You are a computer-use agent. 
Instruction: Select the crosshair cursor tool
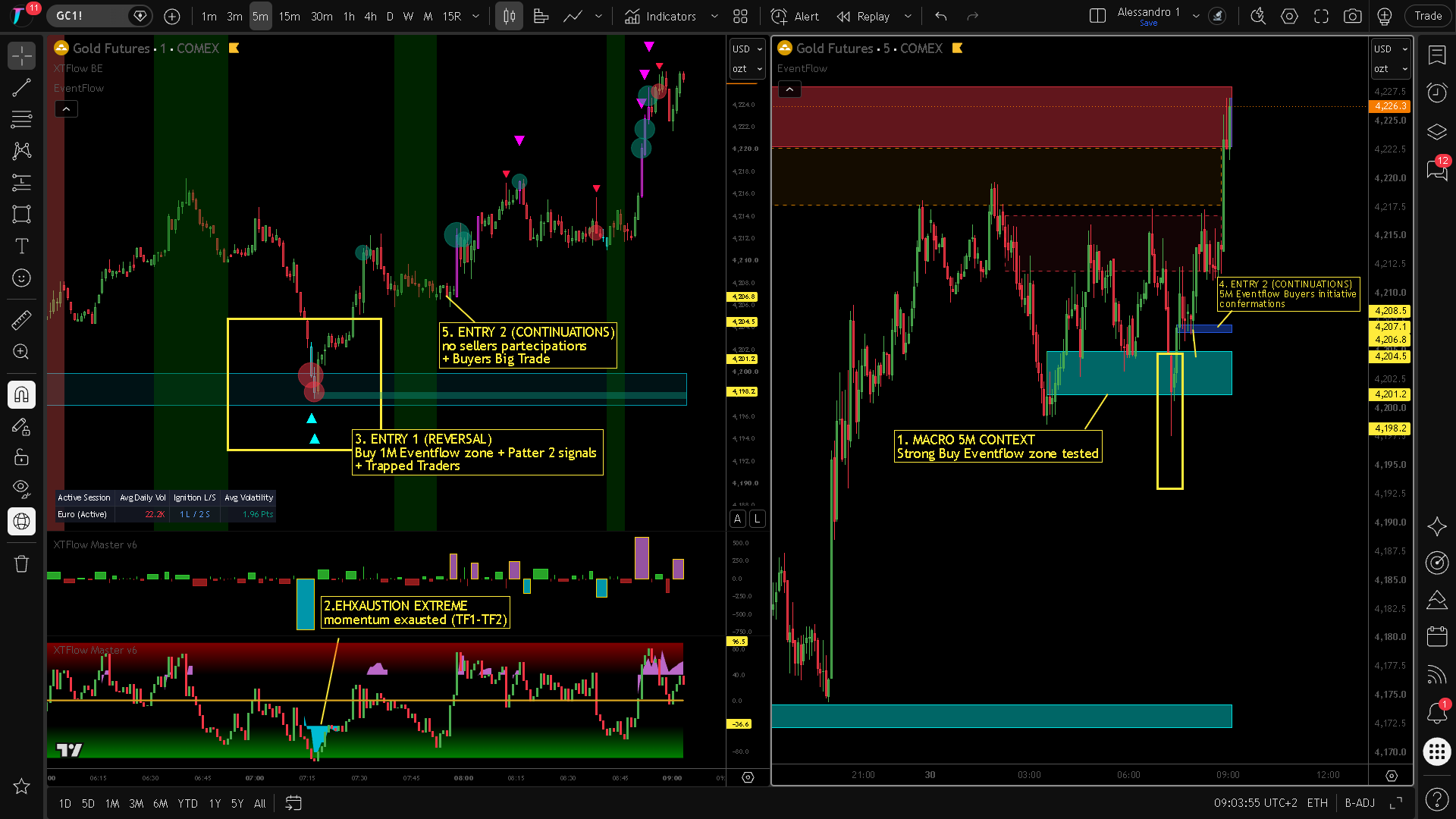click(21, 55)
